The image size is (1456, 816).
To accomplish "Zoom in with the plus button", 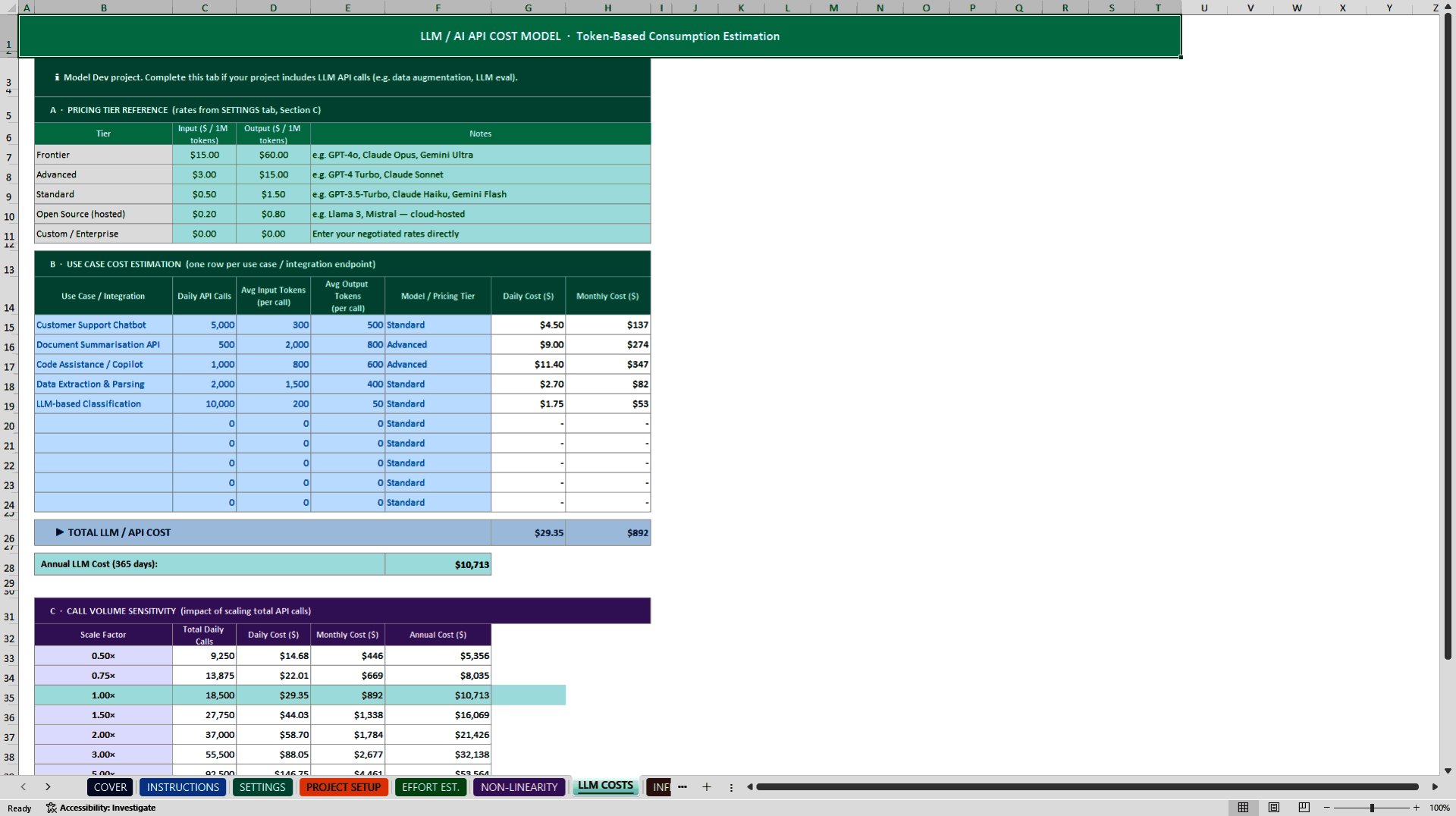I will (1416, 808).
